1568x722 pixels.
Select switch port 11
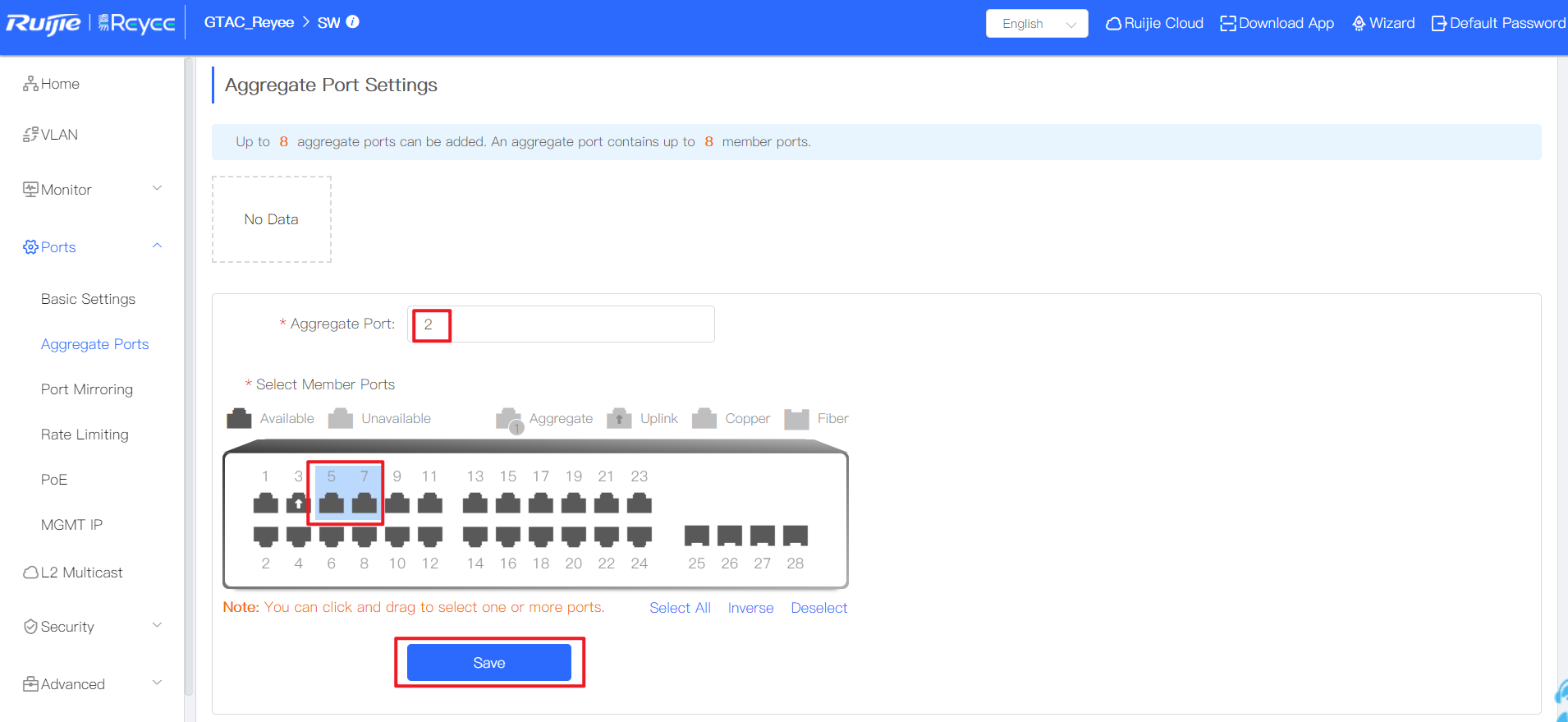[430, 503]
